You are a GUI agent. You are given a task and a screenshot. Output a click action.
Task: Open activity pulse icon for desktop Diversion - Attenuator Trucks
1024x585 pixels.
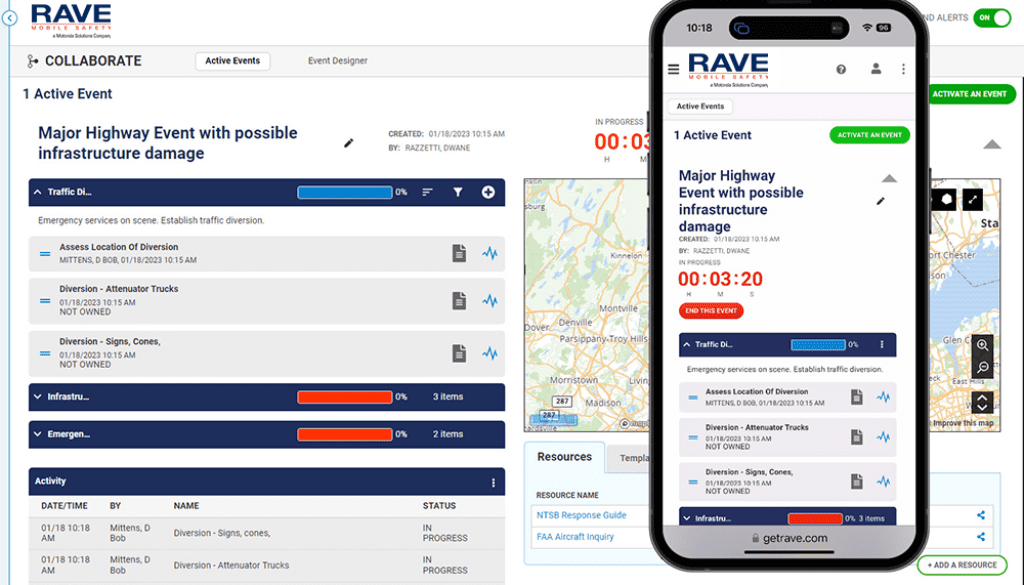point(490,301)
